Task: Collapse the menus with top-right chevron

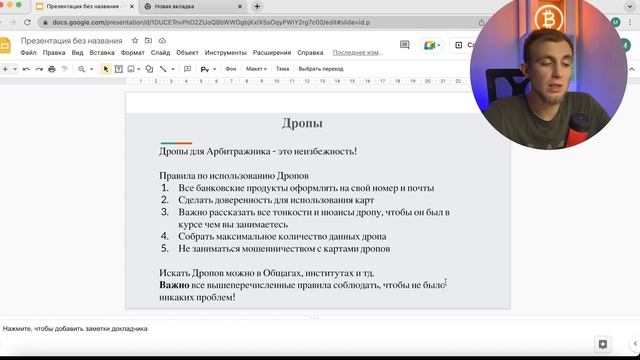Action: [x=631, y=69]
